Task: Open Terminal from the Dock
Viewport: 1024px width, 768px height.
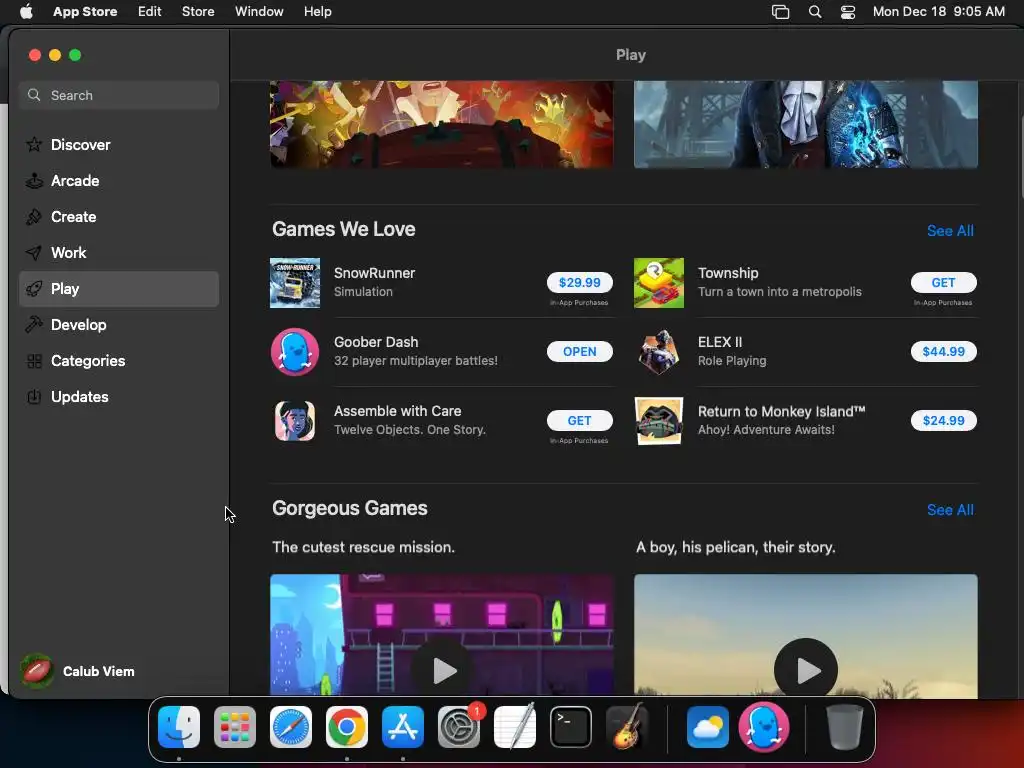Action: point(571,727)
